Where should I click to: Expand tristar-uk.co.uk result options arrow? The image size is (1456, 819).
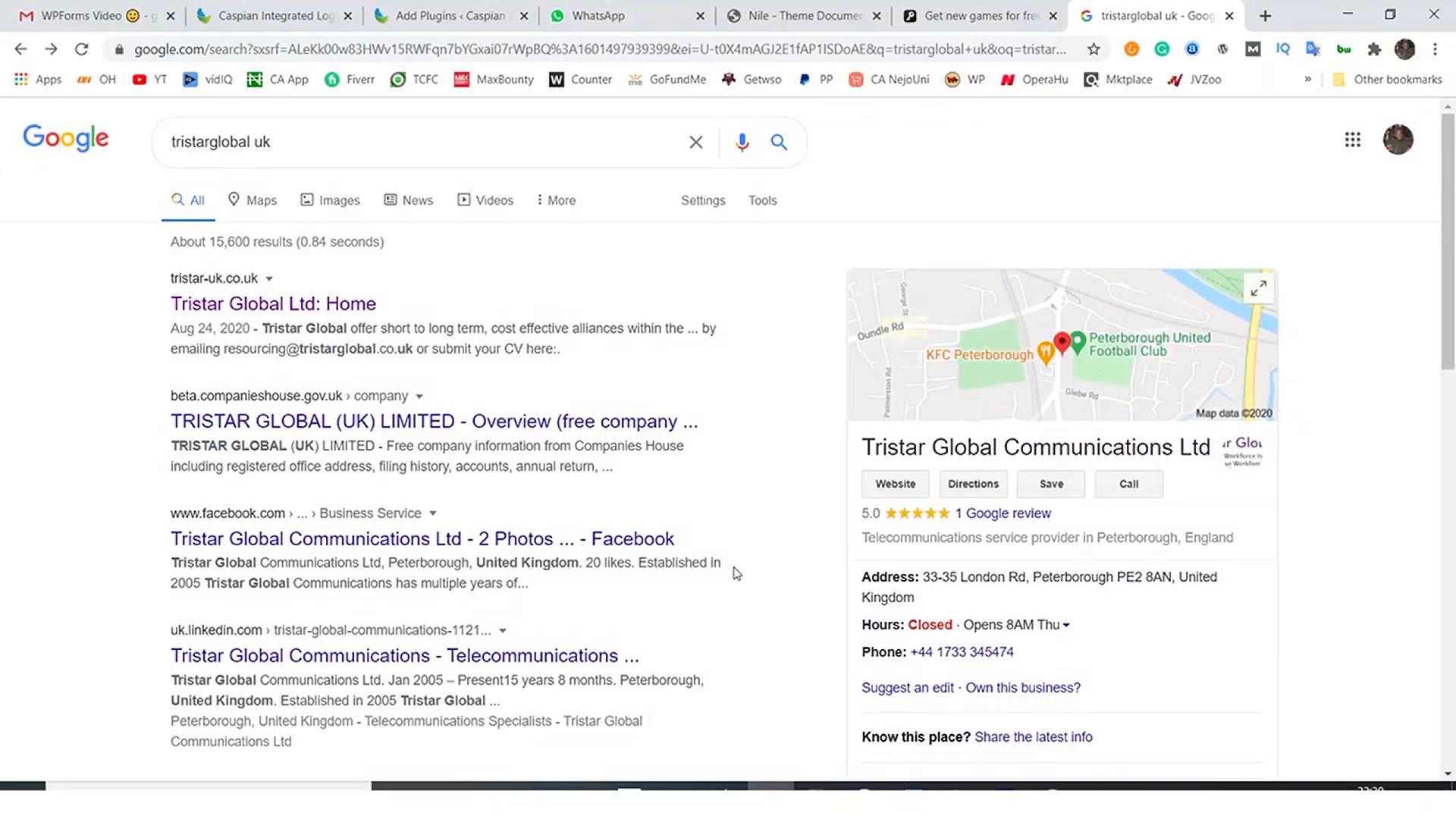click(269, 279)
